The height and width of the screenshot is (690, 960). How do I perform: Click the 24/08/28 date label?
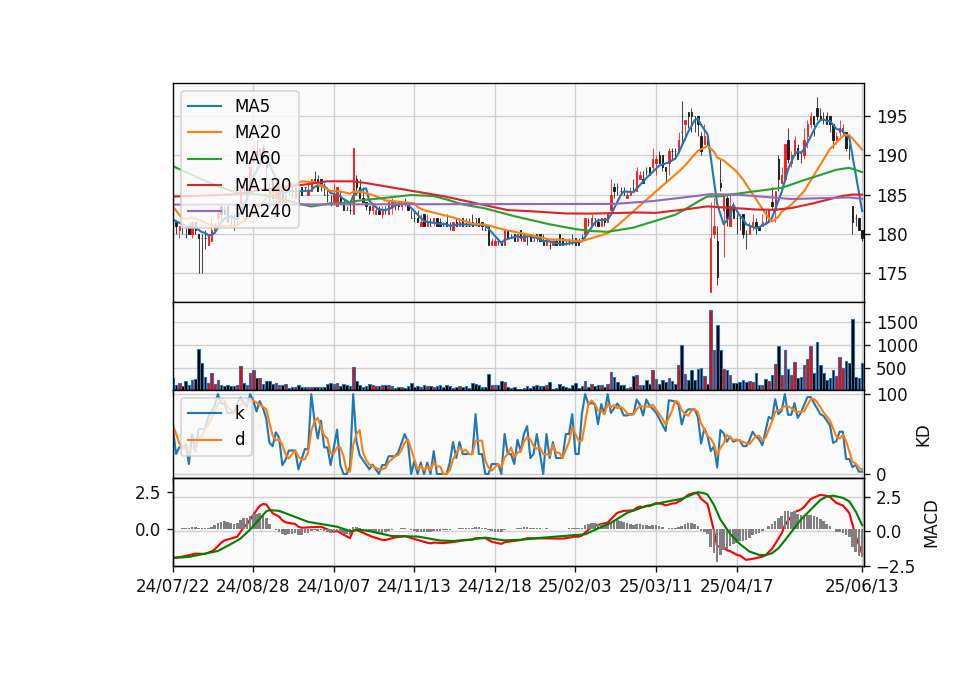tap(253, 586)
